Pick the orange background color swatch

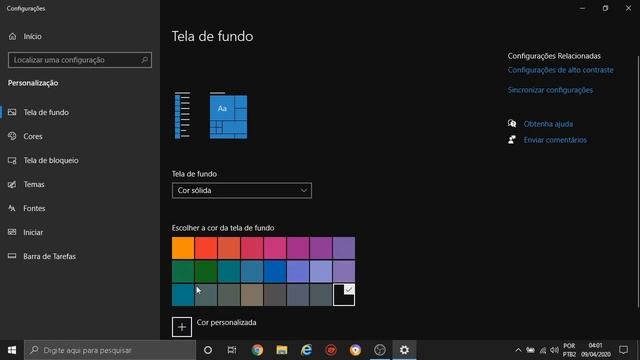(x=183, y=248)
